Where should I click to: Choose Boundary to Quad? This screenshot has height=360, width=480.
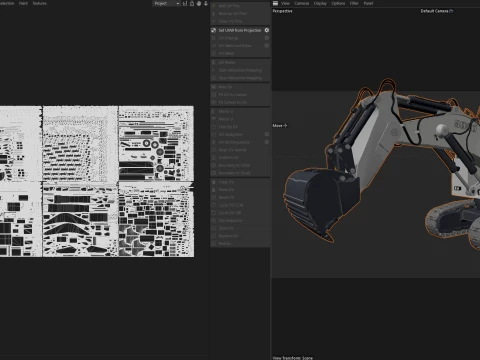pos(240,173)
